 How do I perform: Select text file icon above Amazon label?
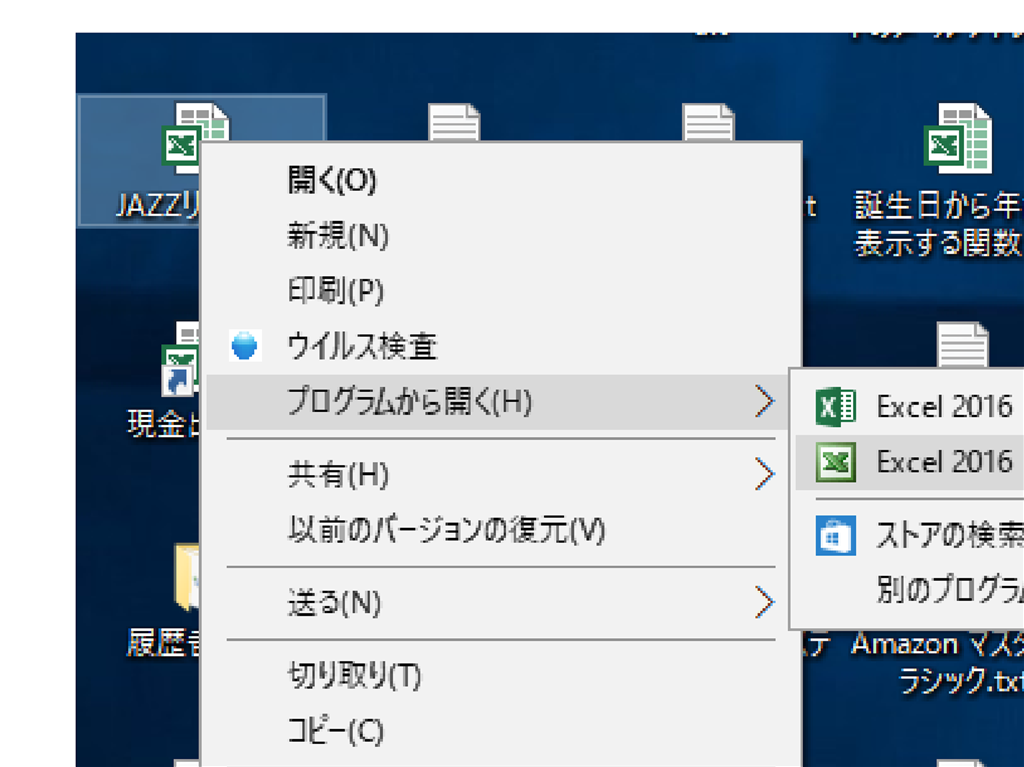963,344
